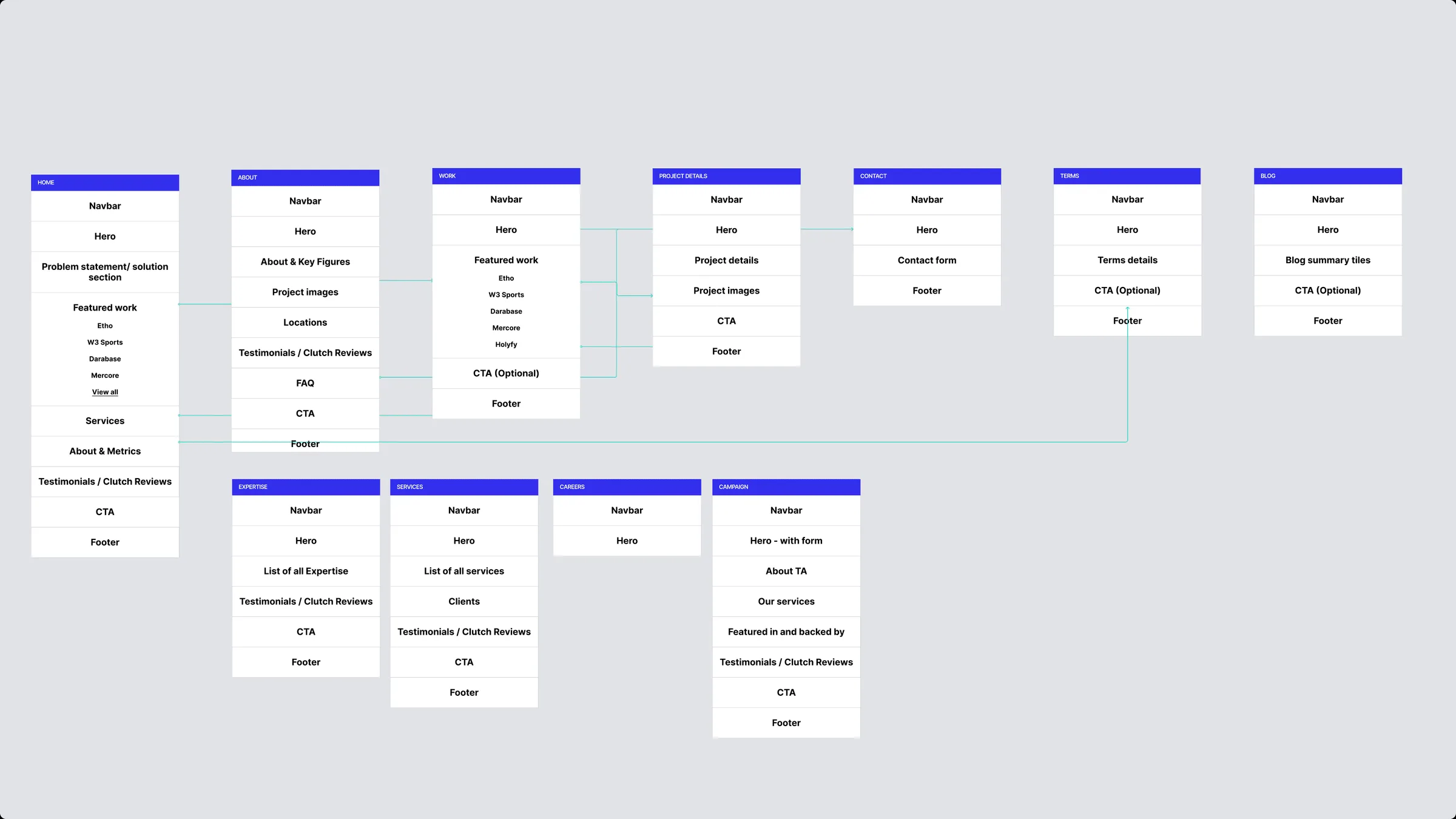The image size is (1456, 819).
Task: Click the About TA block
Action: coord(786,571)
